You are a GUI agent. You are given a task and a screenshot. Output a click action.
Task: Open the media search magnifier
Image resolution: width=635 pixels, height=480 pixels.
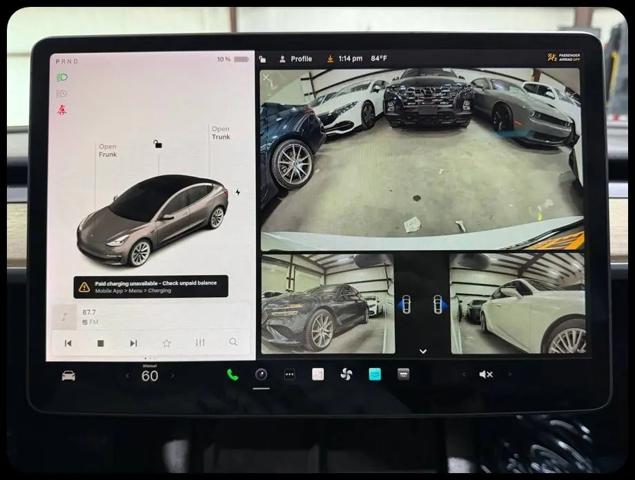[233, 342]
